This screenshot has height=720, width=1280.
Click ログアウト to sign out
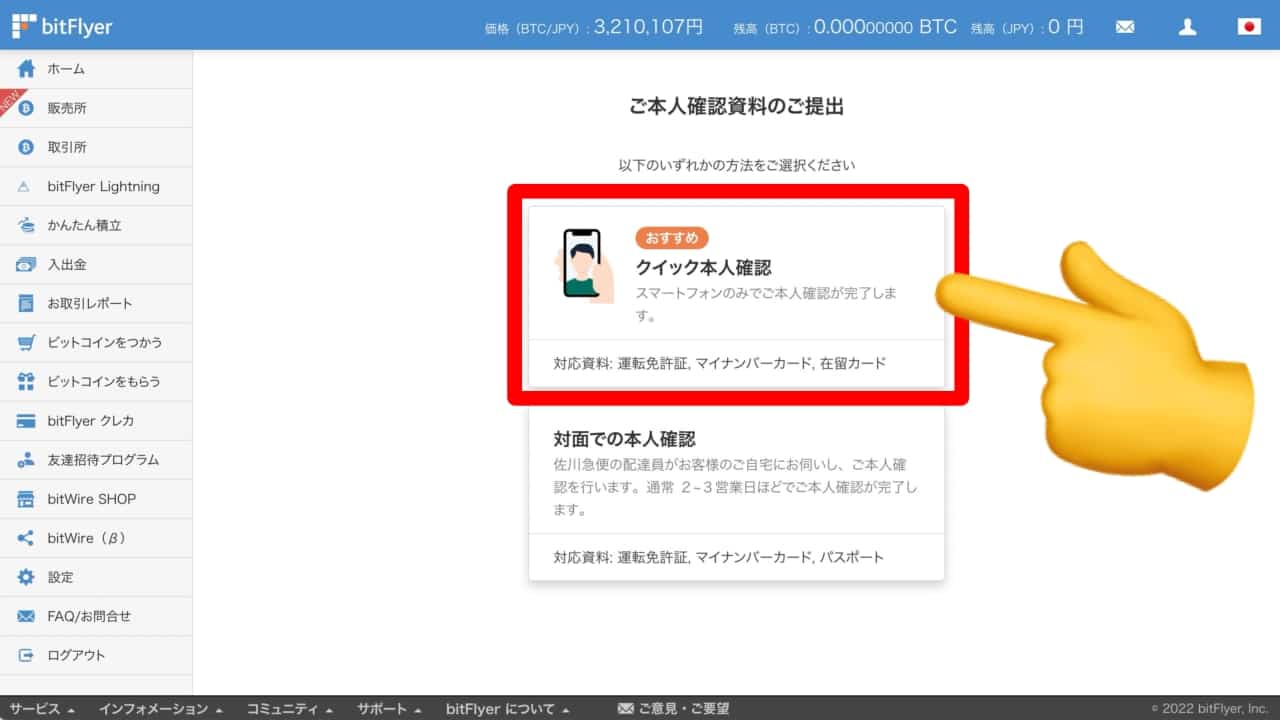point(76,655)
